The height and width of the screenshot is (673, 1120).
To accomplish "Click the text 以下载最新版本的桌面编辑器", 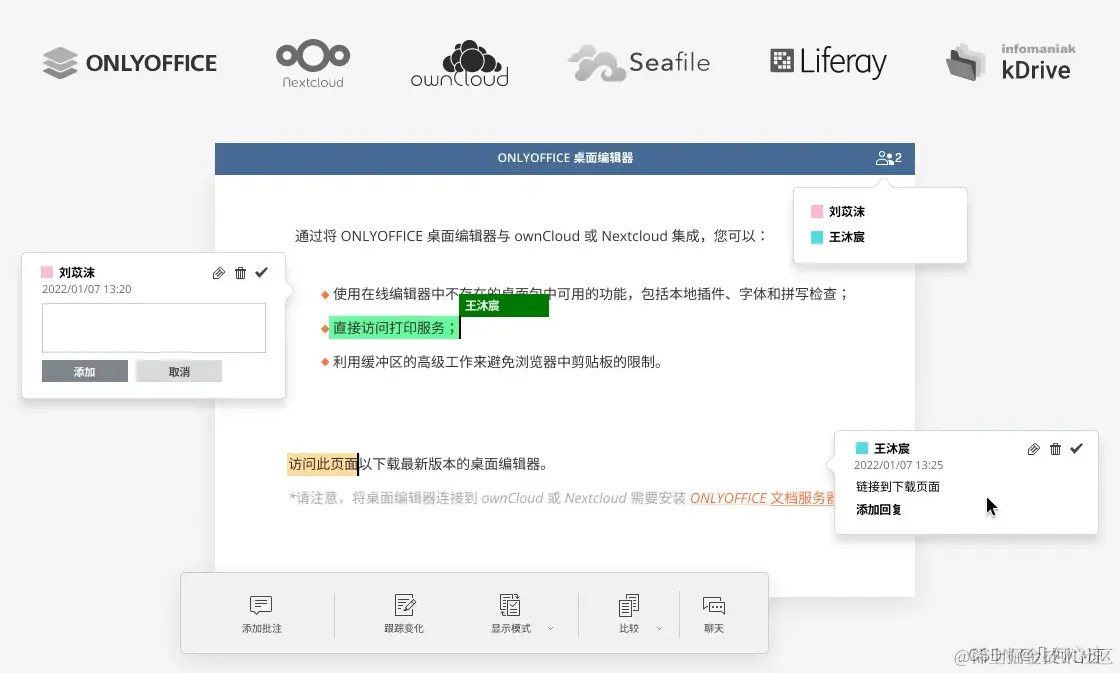I will point(453,464).
